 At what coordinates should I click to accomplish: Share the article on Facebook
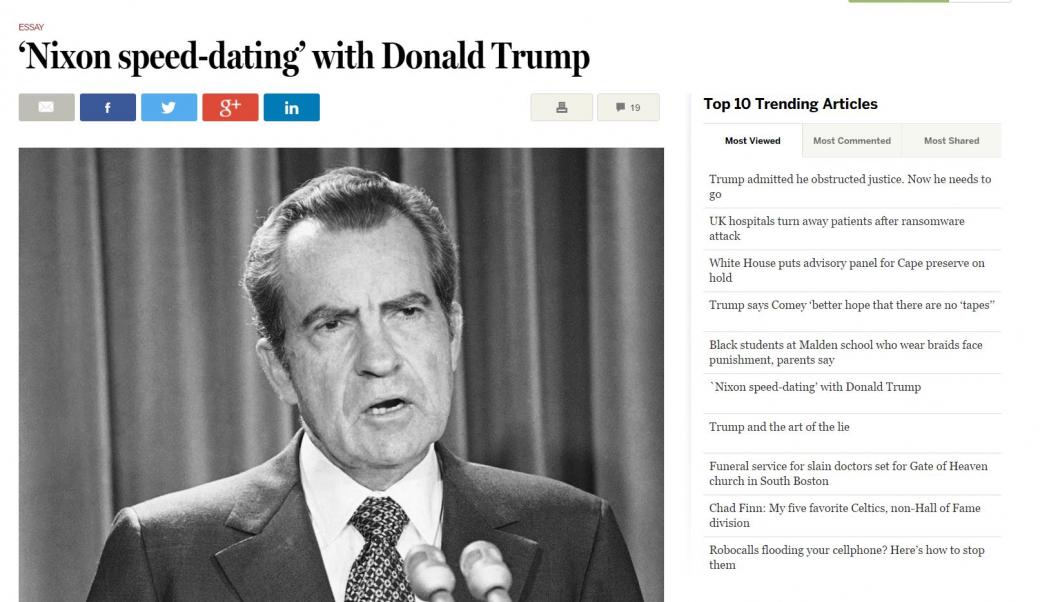tap(107, 107)
